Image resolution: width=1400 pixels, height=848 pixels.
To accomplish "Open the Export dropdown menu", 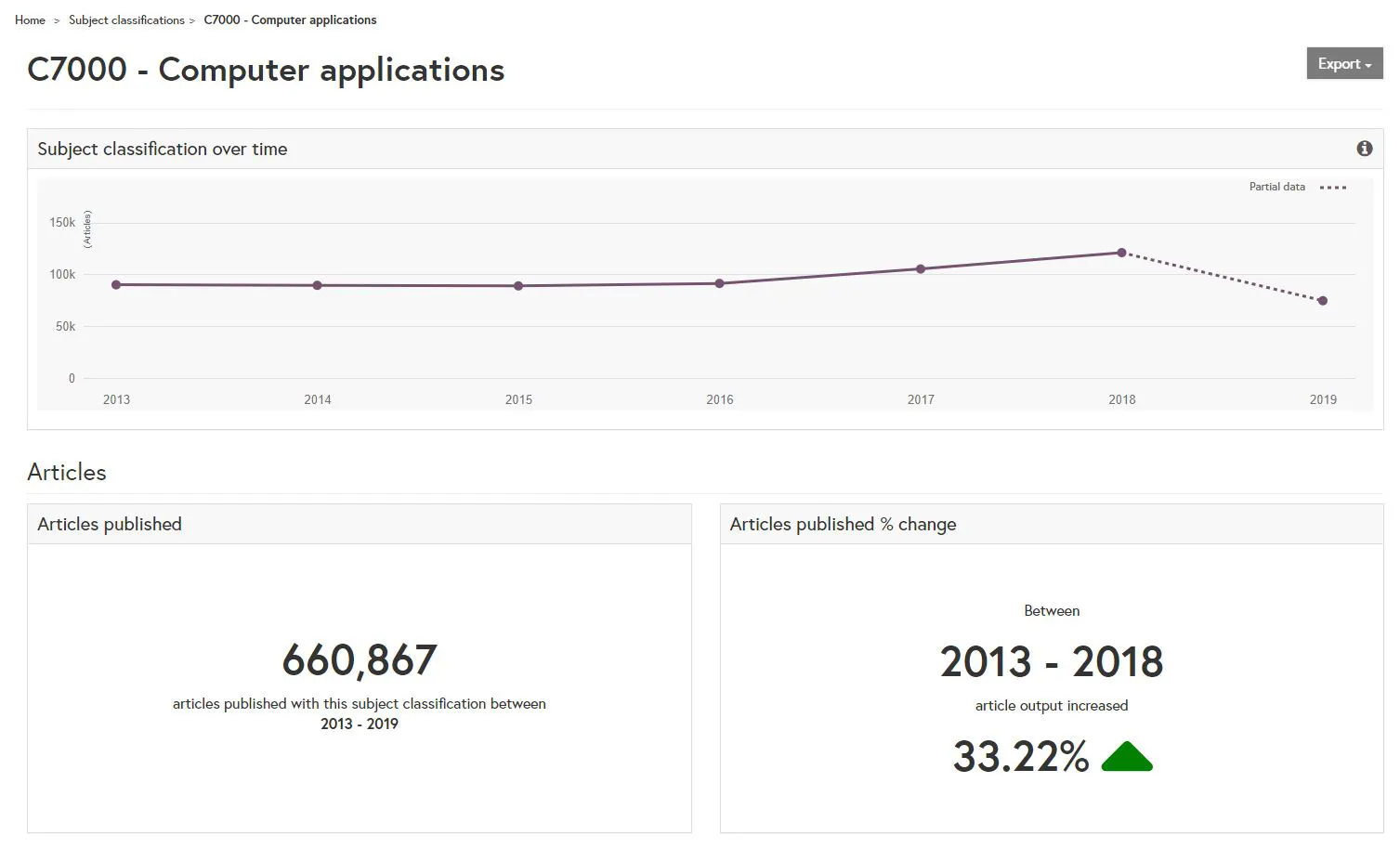I will tap(1343, 64).
